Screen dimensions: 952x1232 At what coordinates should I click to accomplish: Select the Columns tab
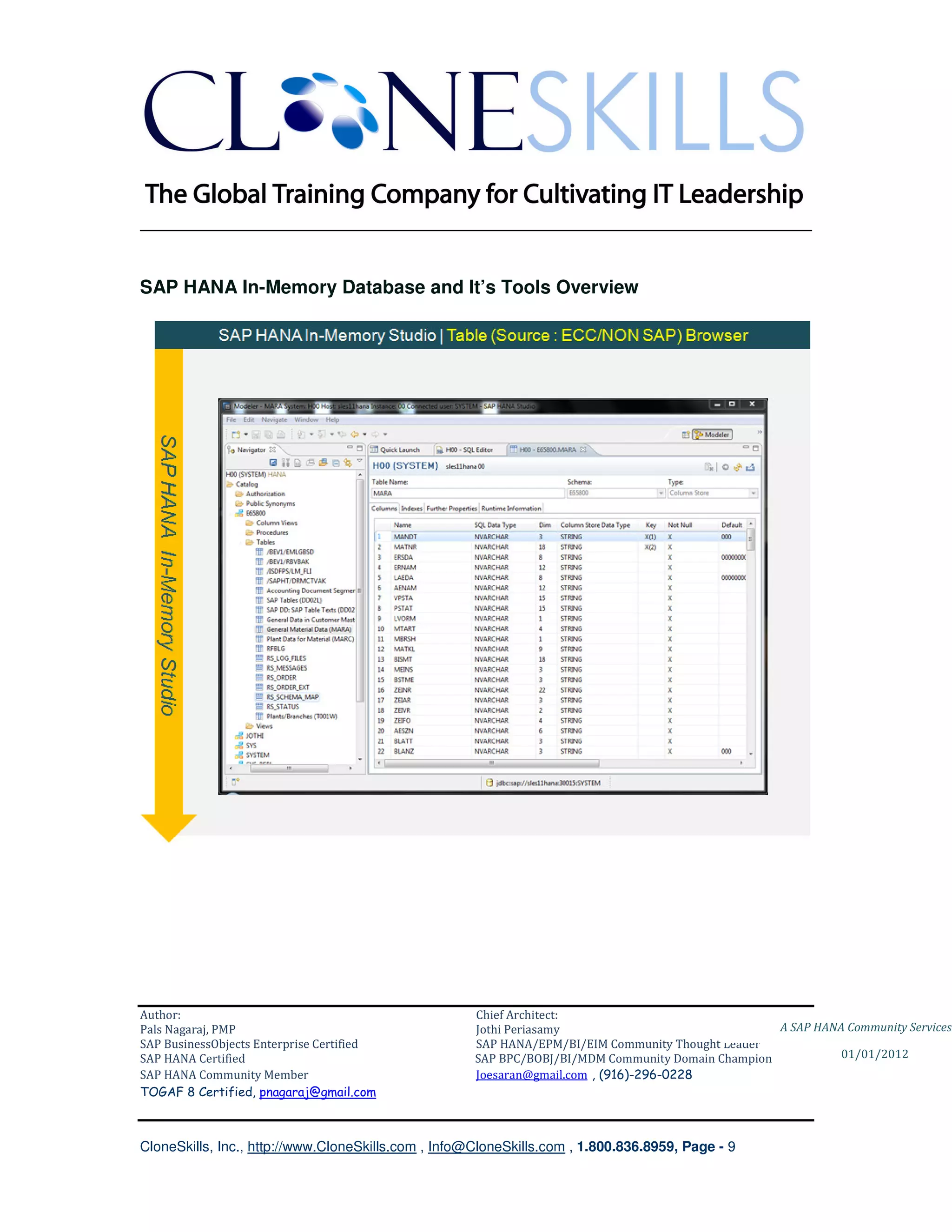tap(384, 508)
